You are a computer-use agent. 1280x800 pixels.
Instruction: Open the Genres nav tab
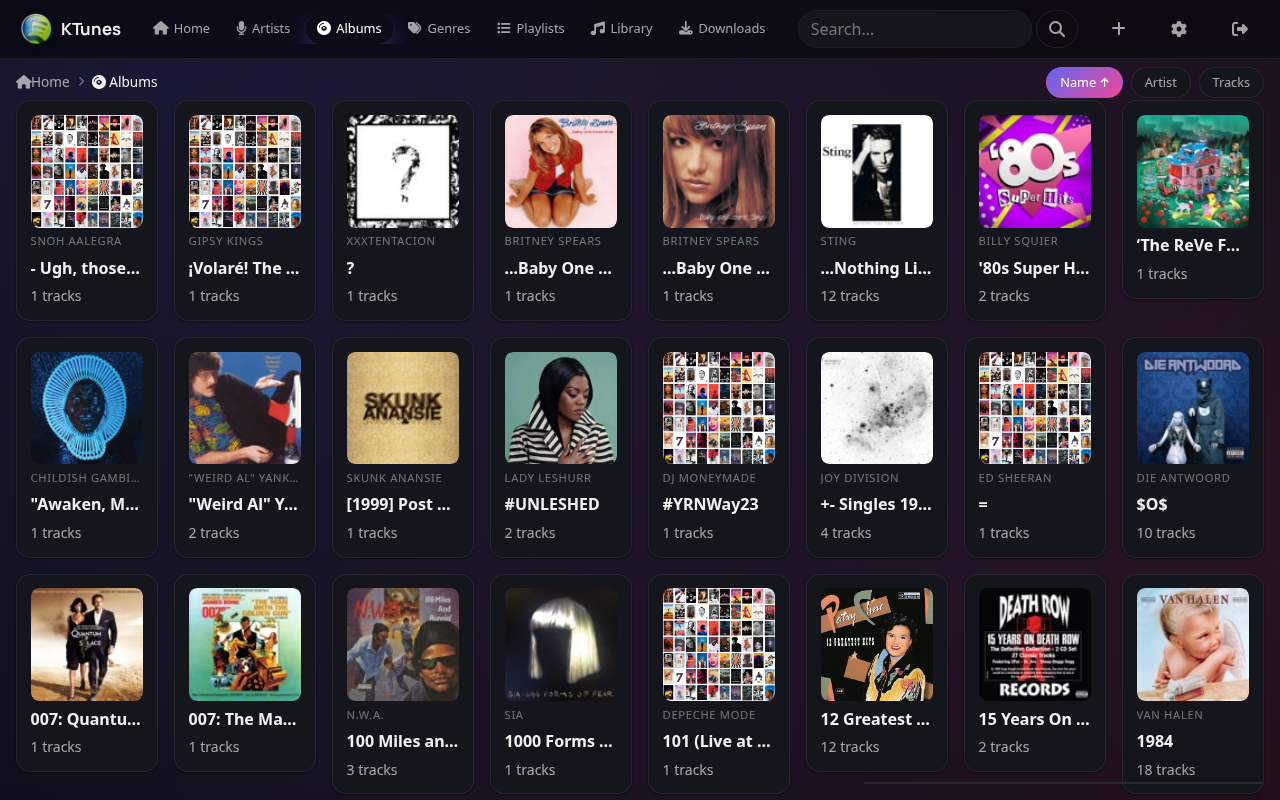(x=439, y=29)
